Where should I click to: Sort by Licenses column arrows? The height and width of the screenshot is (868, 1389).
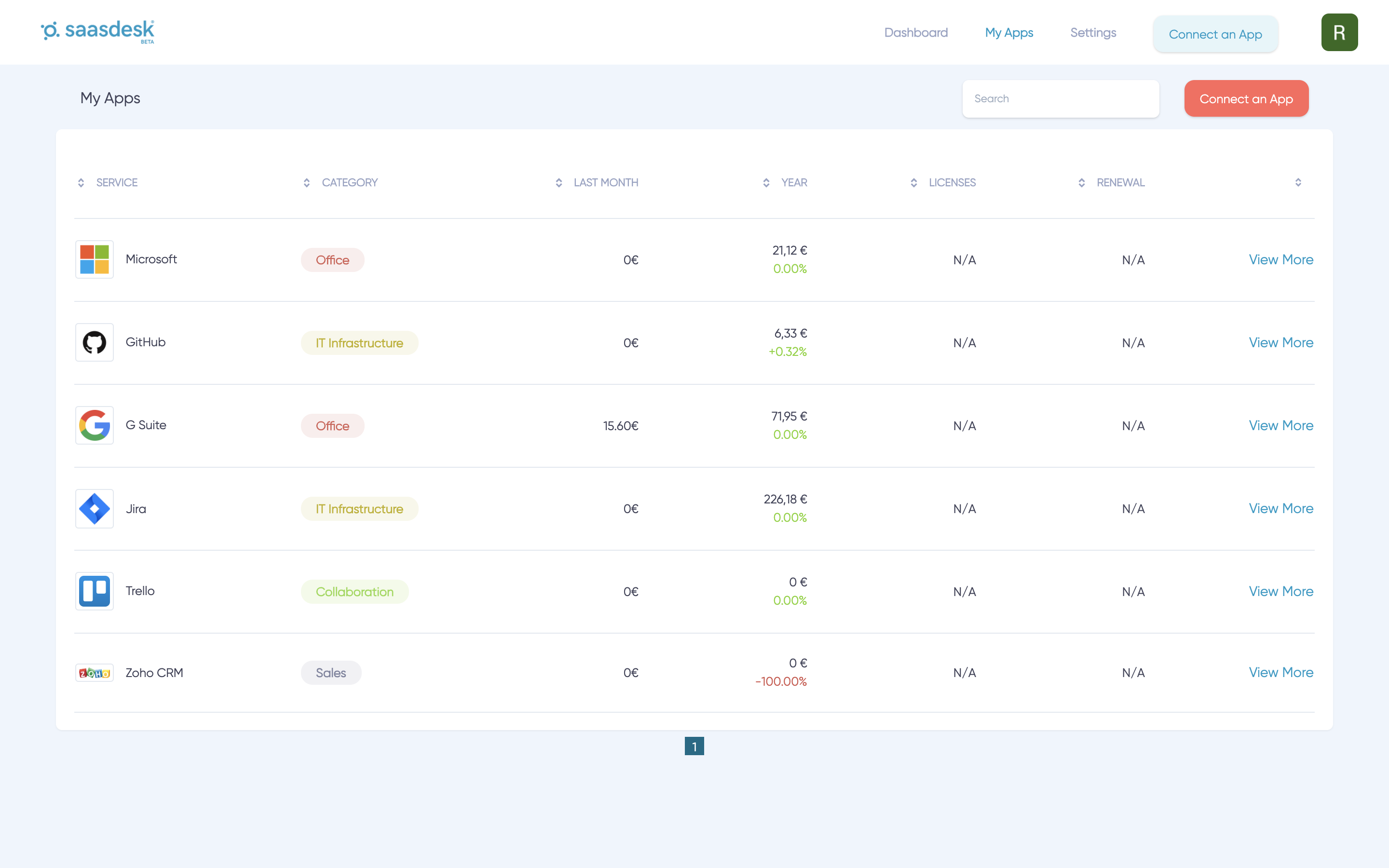tap(914, 183)
